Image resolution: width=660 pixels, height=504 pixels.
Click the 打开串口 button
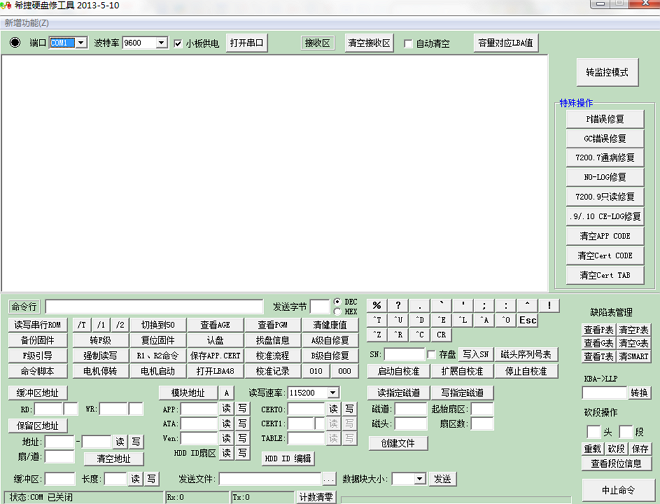click(247, 43)
